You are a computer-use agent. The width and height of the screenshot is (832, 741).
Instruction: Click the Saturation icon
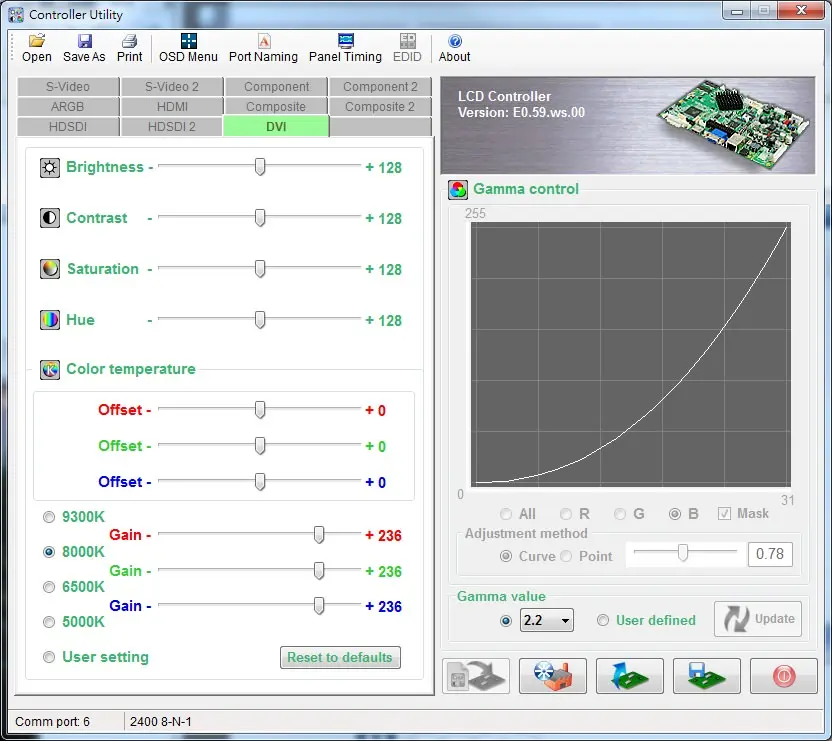tap(50, 269)
